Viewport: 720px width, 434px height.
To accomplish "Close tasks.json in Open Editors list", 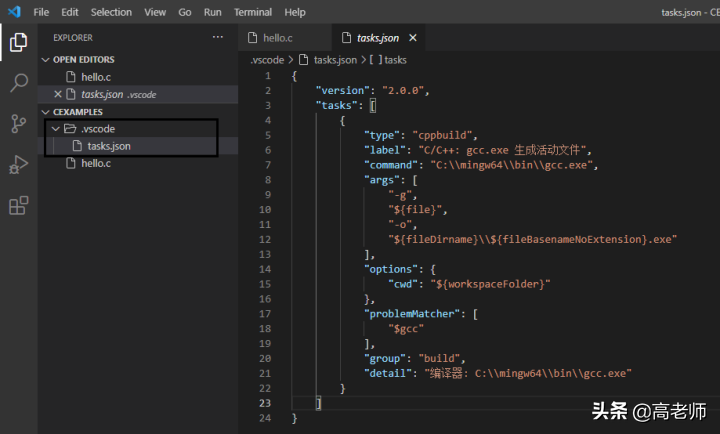I will (x=58, y=94).
